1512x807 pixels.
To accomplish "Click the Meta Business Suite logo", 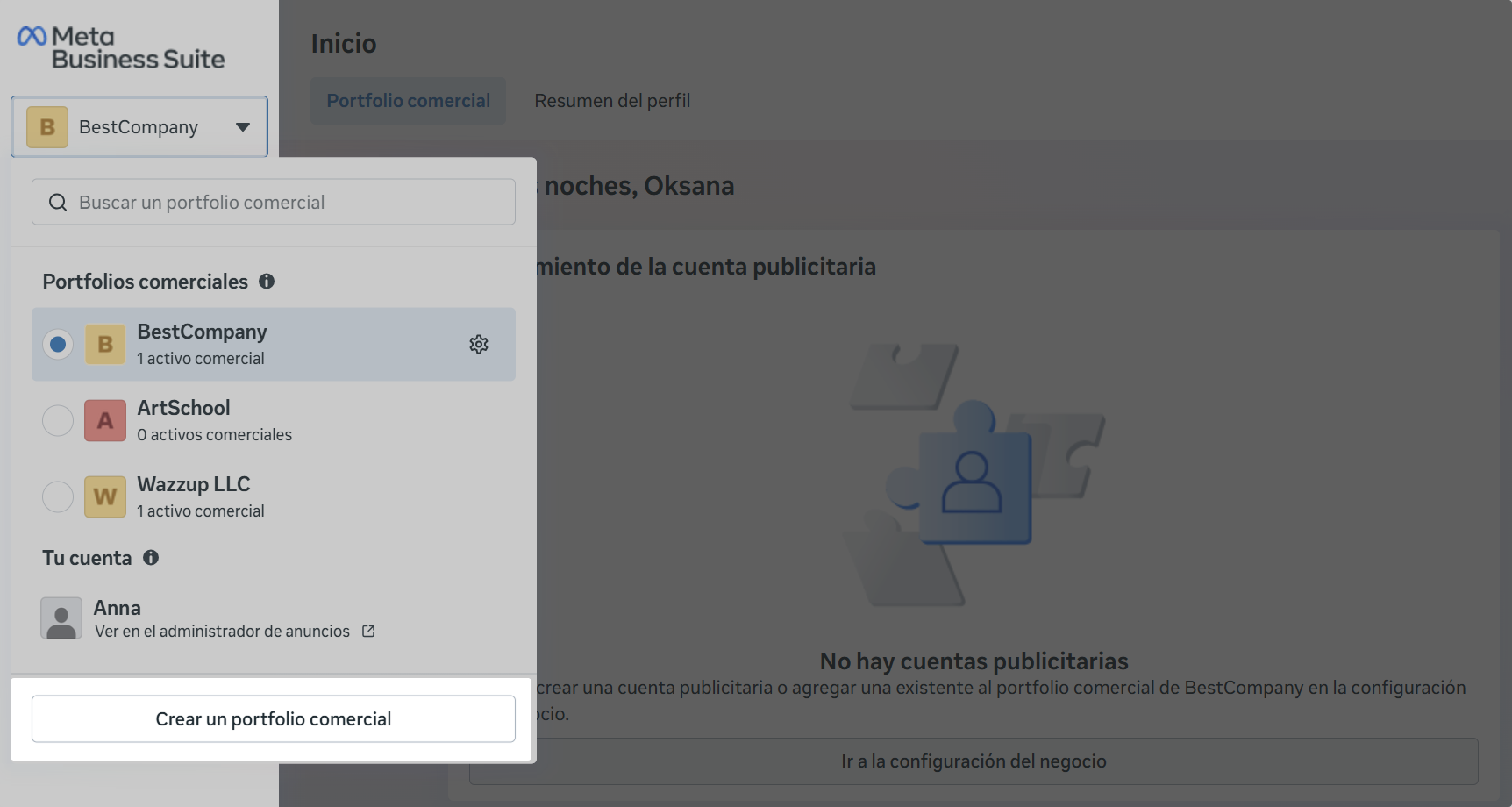I will [120, 44].
